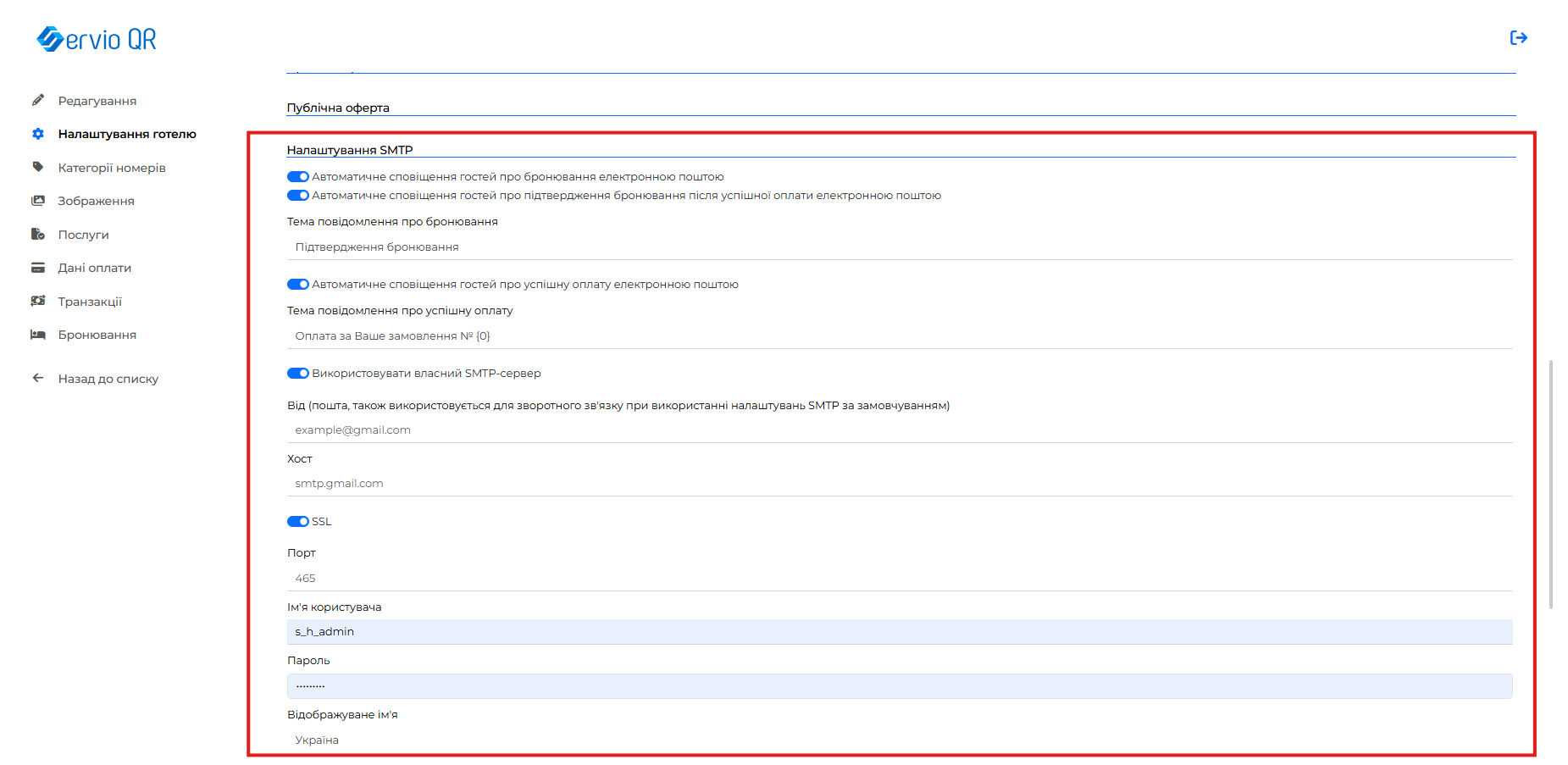Click the images icon beside Зображення
Viewport: 1568px width, 765px height.
pos(38,201)
